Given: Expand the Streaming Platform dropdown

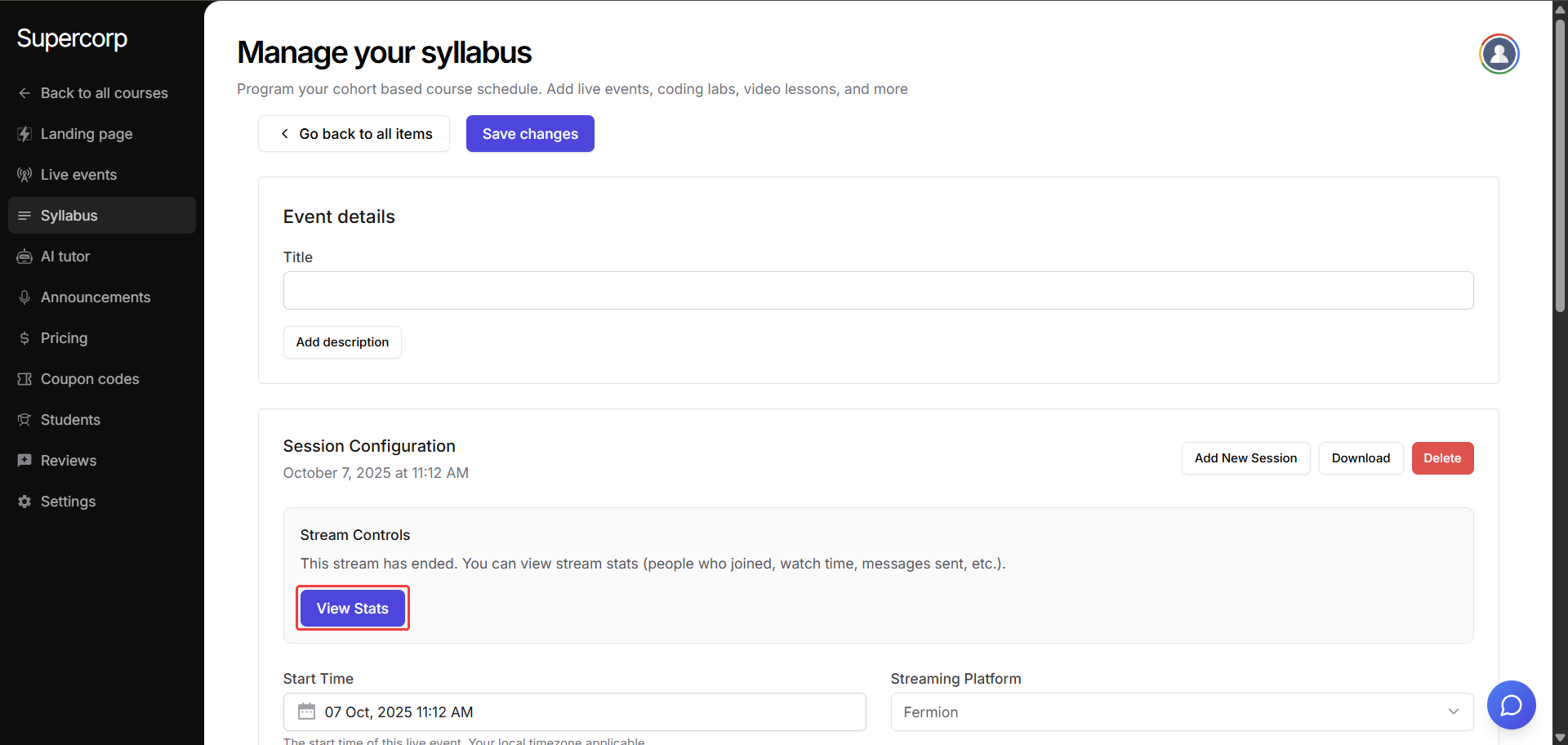Looking at the screenshot, I should point(1181,712).
